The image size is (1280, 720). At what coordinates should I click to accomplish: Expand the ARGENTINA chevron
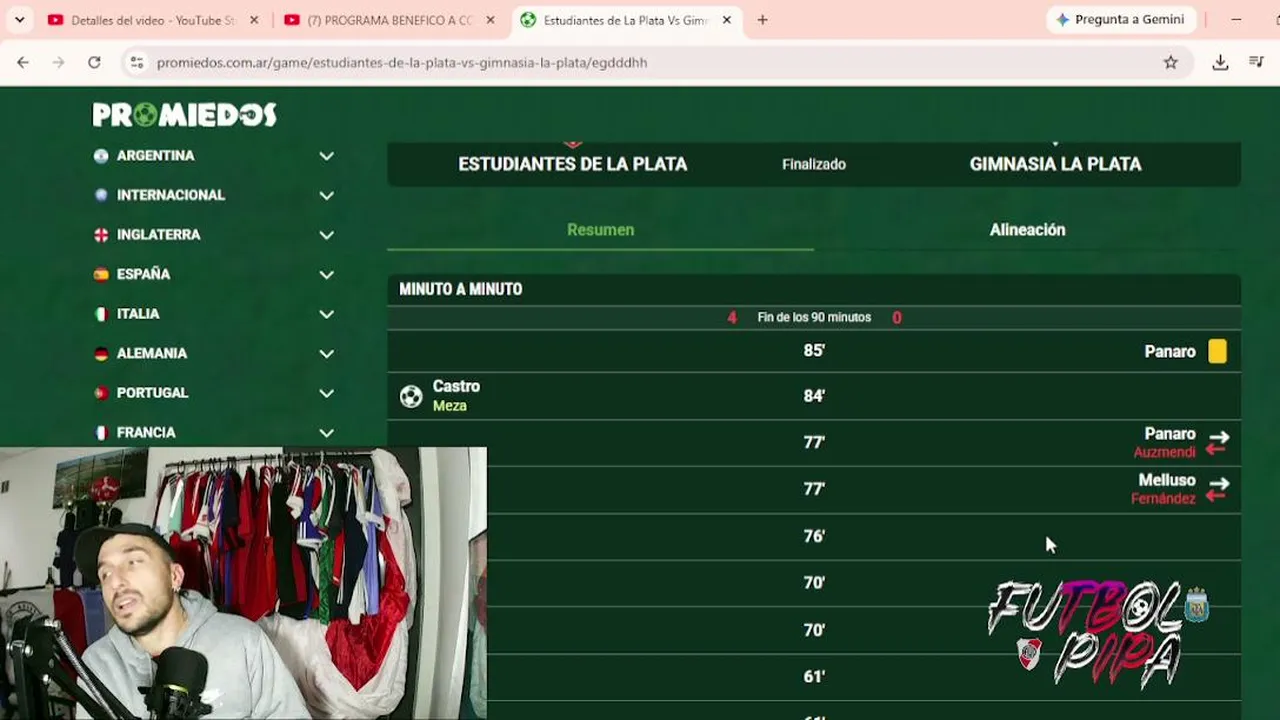(326, 156)
